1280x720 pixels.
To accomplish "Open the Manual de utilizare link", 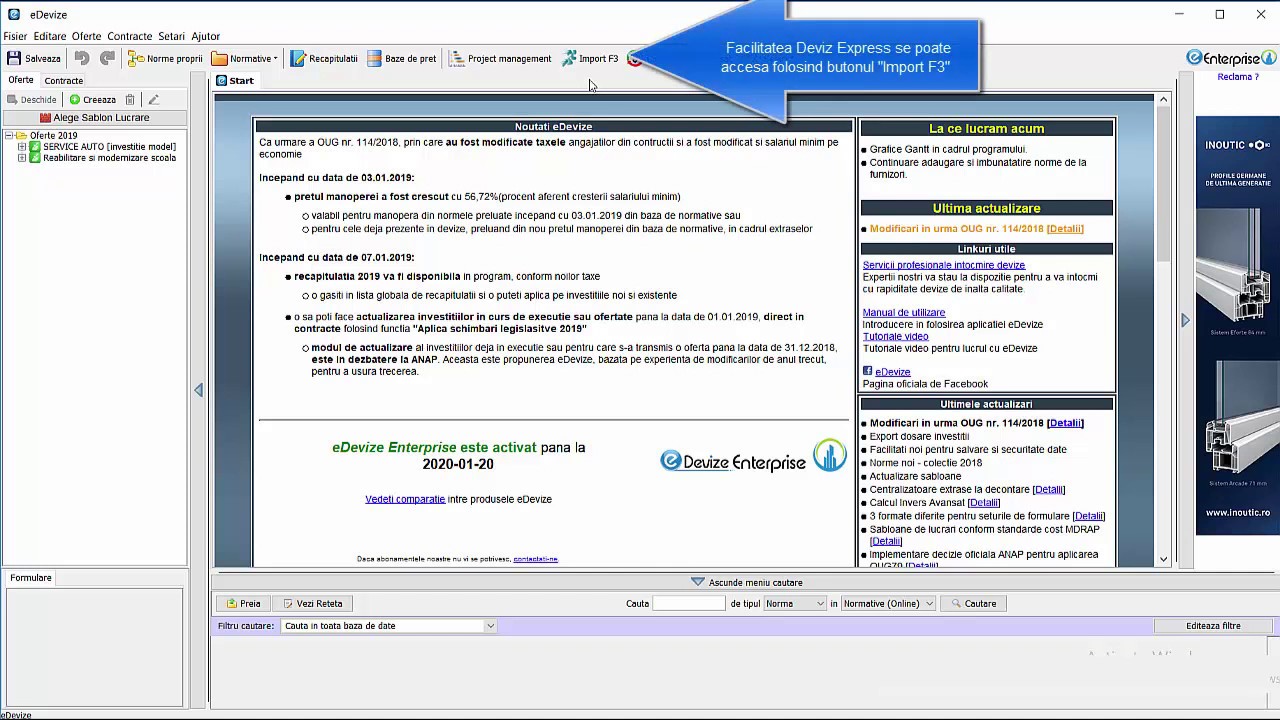I will click(903, 313).
